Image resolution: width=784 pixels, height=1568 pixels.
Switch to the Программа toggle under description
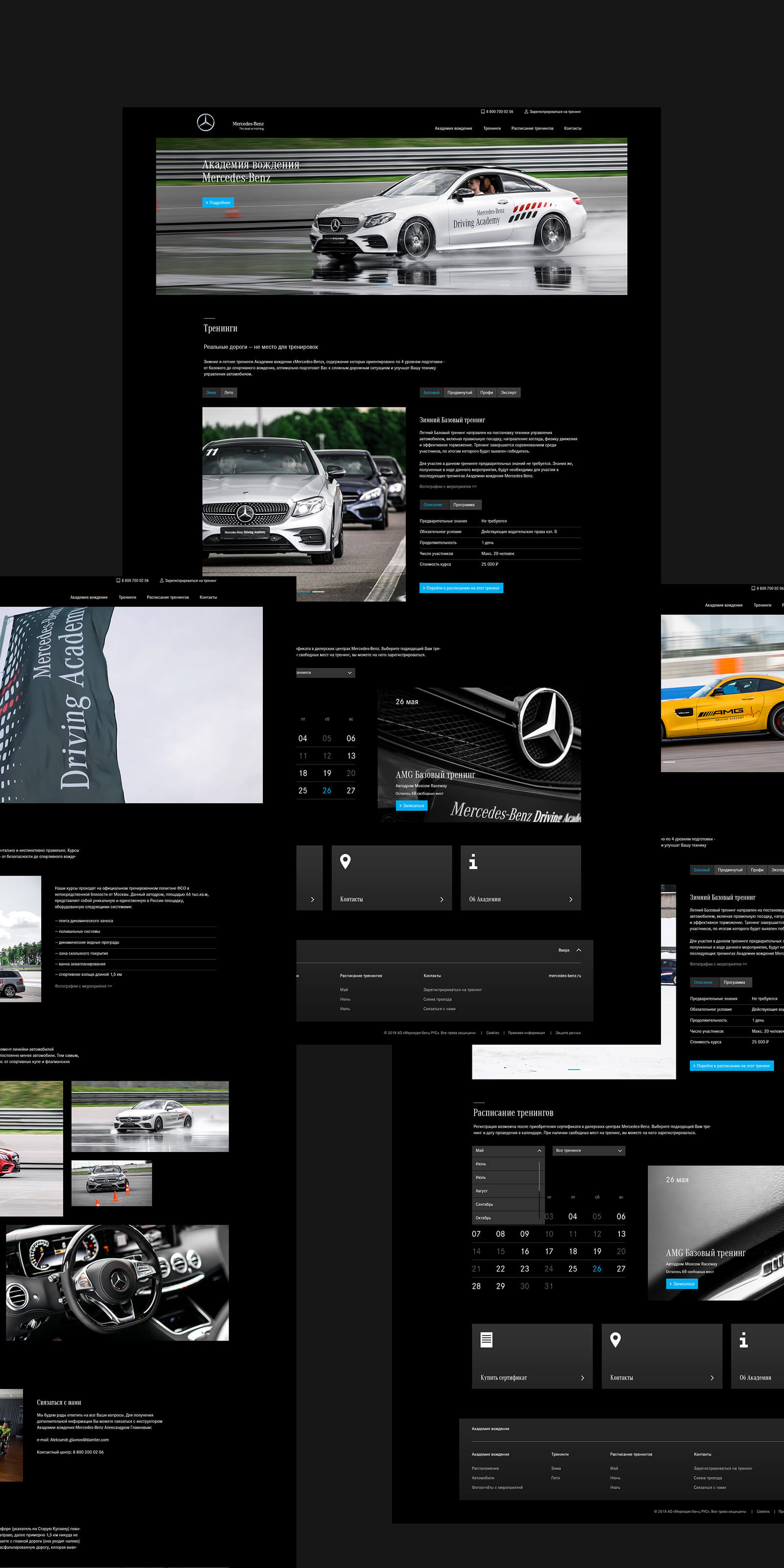tap(464, 505)
